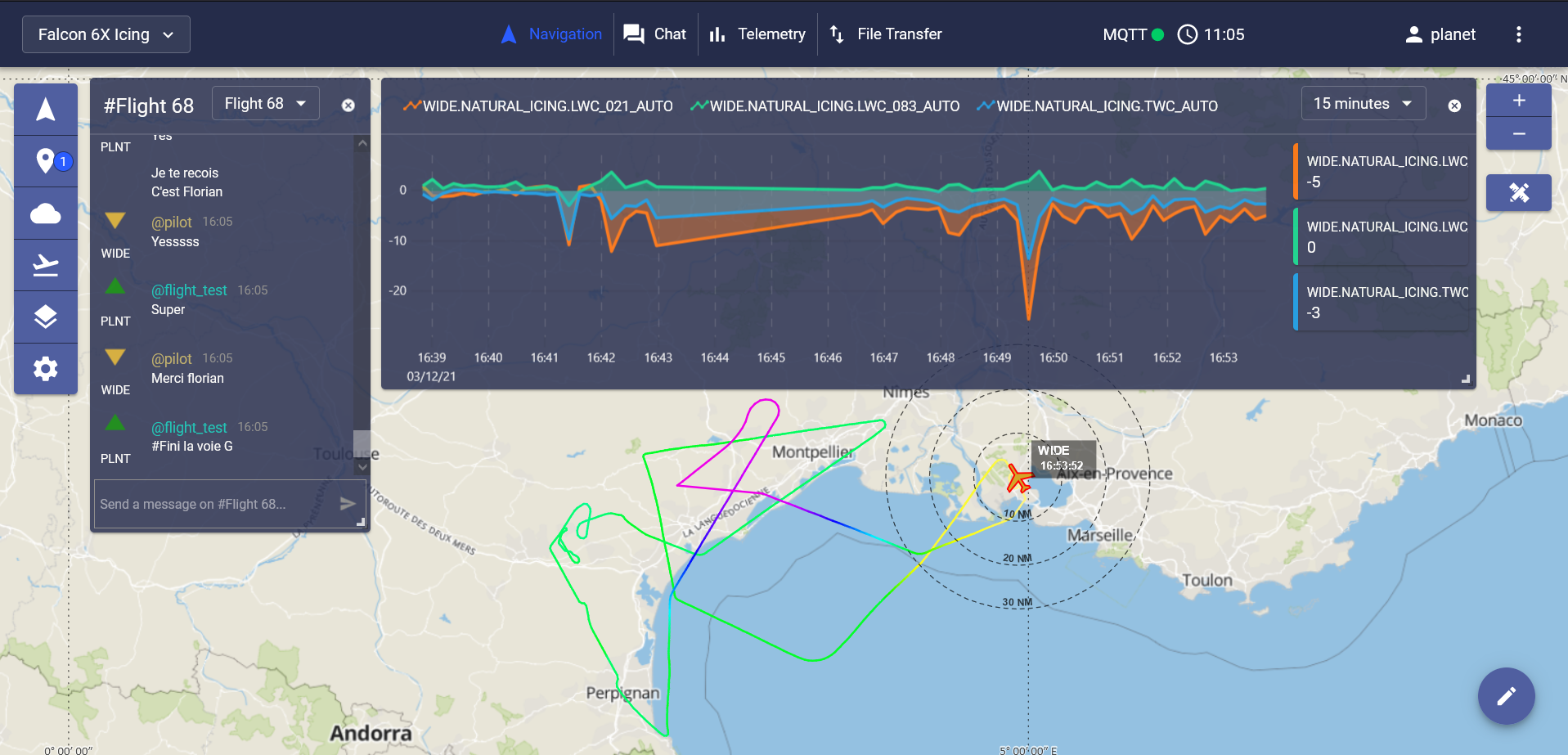Viewport: 1568px width, 755px height.
Task: Click the blue TWC value card showing -3
Action: [1382, 303]
